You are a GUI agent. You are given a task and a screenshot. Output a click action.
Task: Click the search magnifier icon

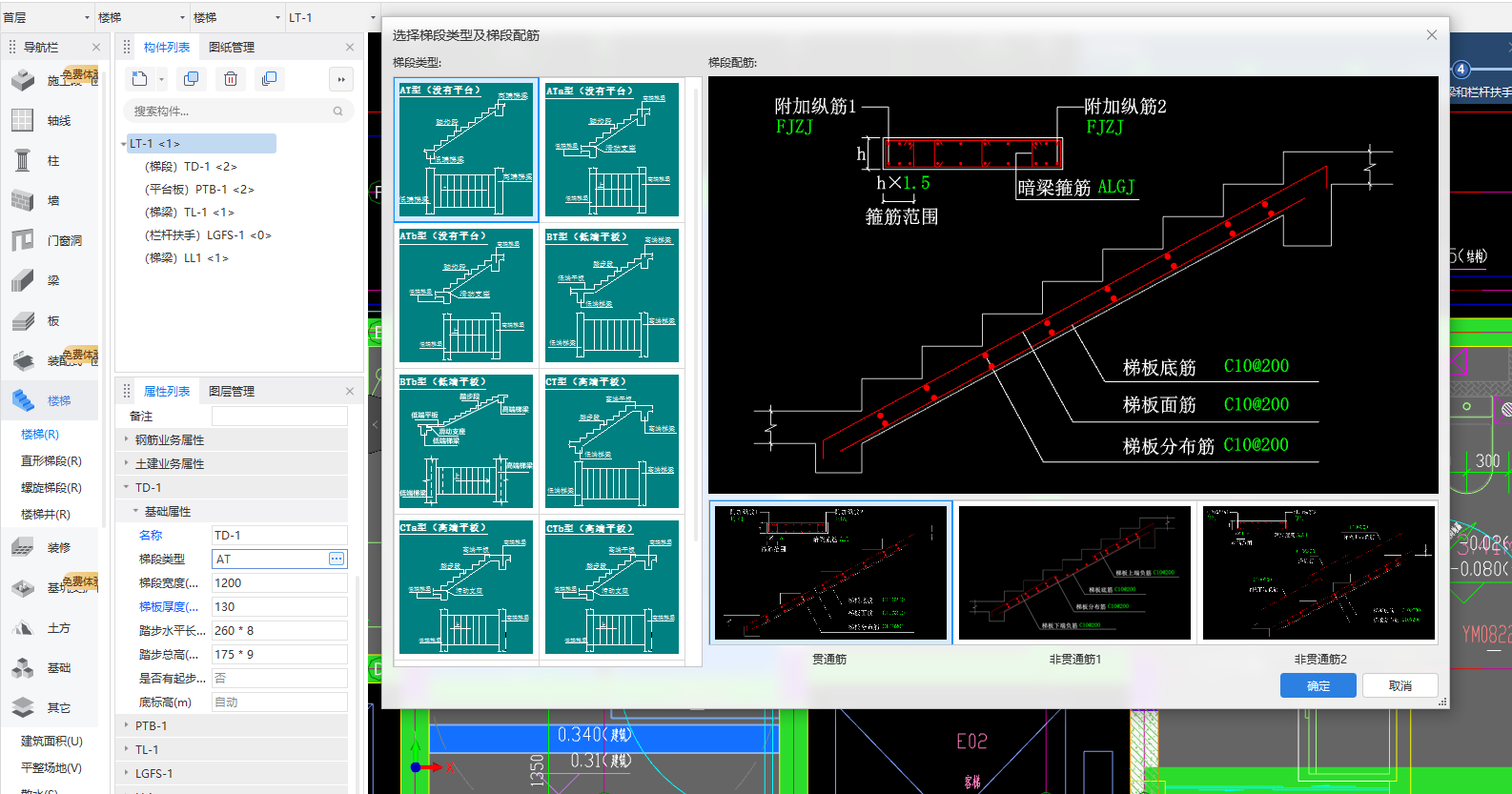coord(337,112)
